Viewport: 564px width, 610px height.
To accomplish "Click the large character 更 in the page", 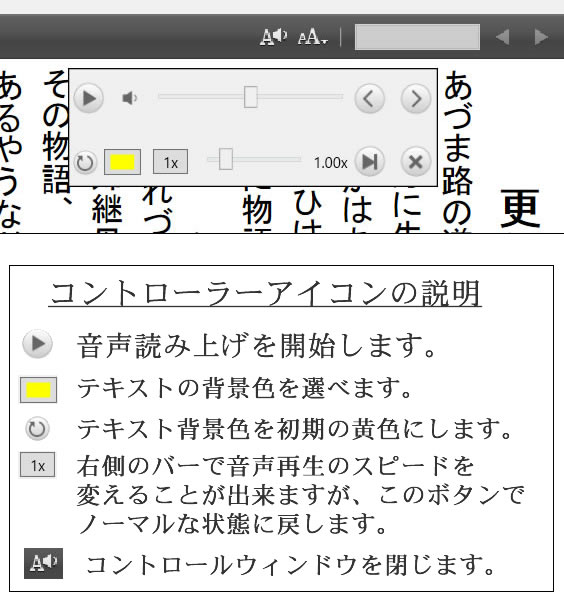I will pos(520,208).
